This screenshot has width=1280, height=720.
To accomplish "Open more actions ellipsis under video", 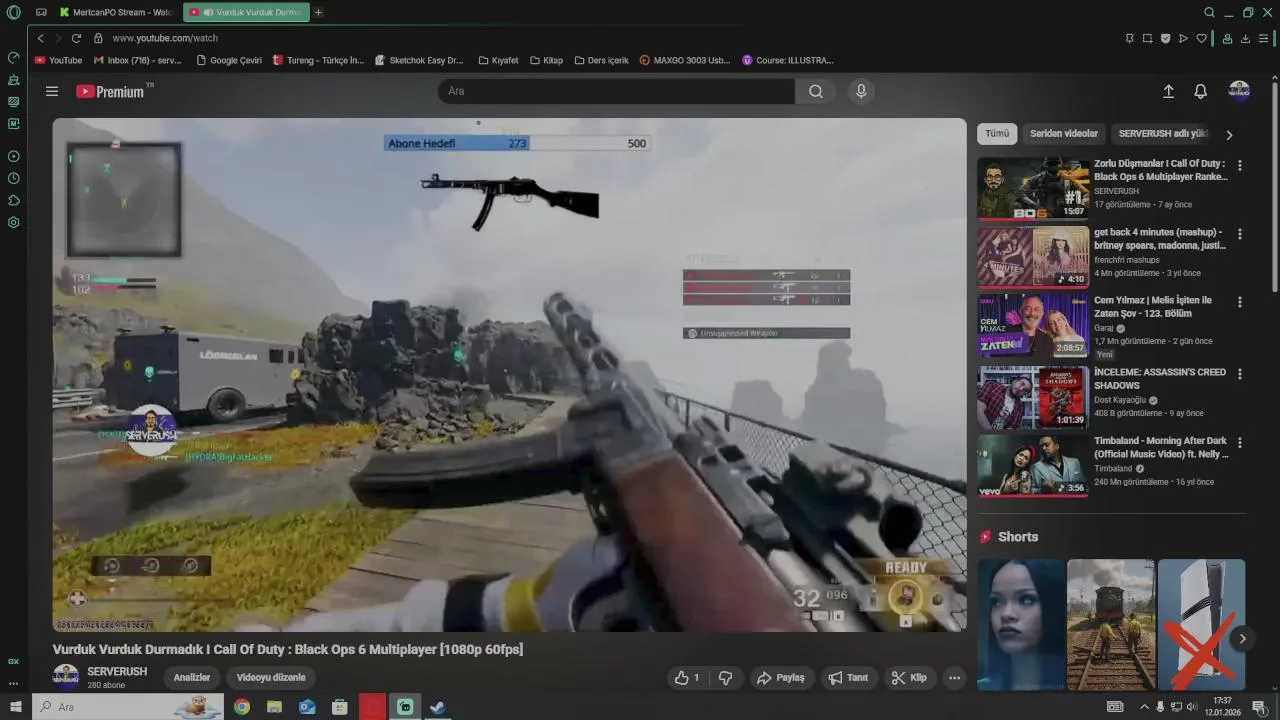I will point(954,677).
